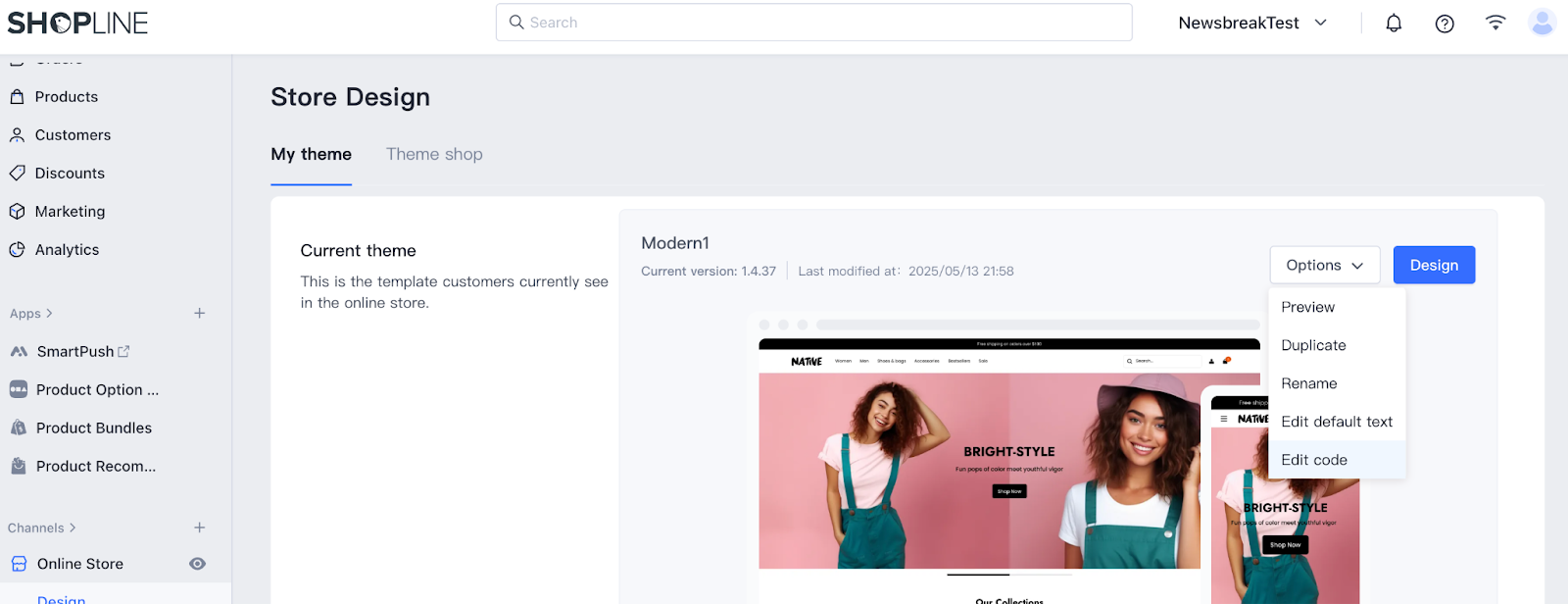Open Marketing in the sidebar

70,211
